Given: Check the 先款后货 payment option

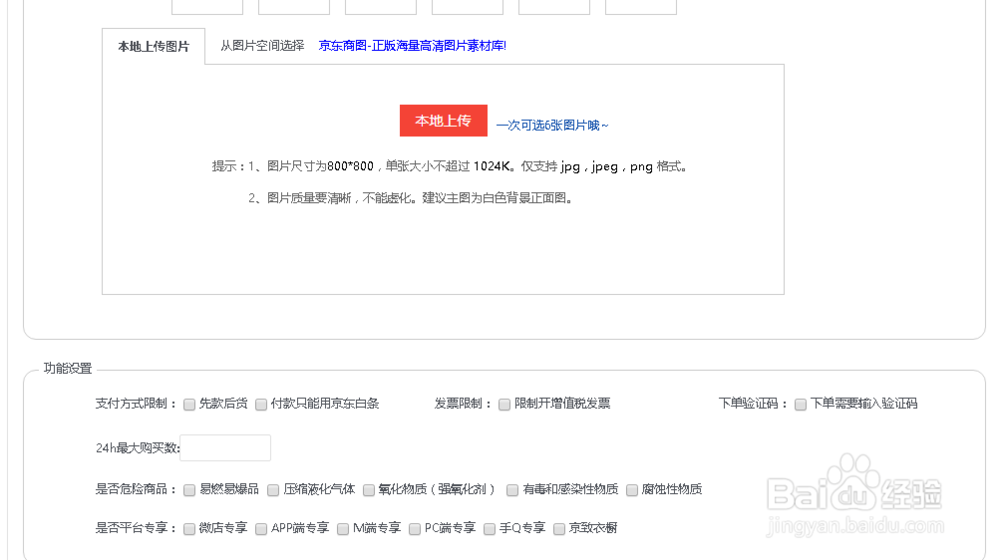Looking at the screenshot, I should [189, 404].
